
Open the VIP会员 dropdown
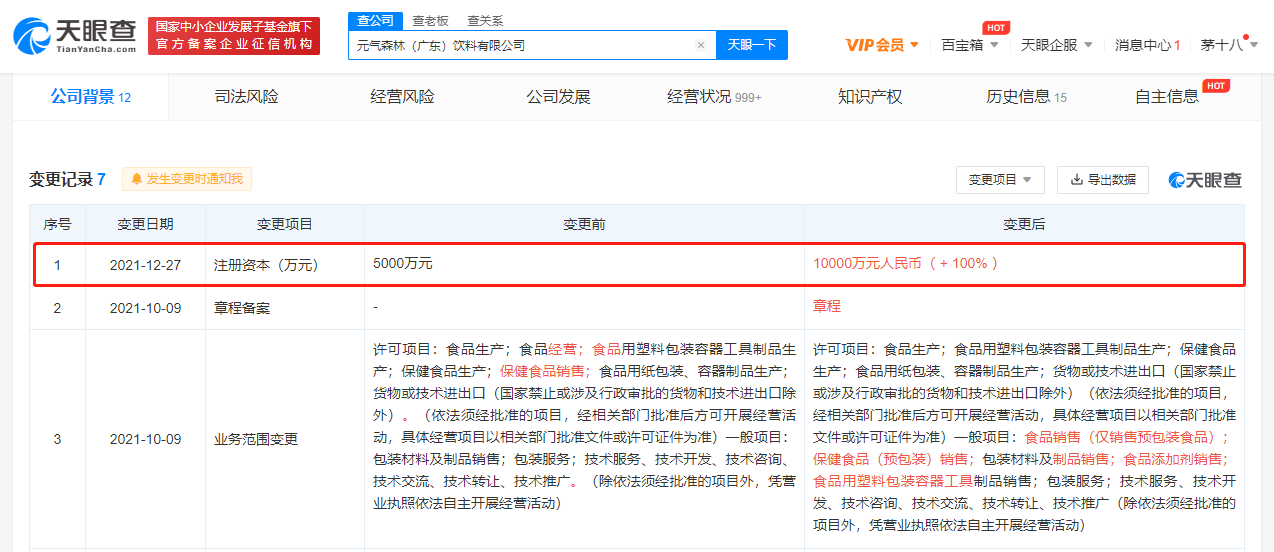tap(882, 45)
